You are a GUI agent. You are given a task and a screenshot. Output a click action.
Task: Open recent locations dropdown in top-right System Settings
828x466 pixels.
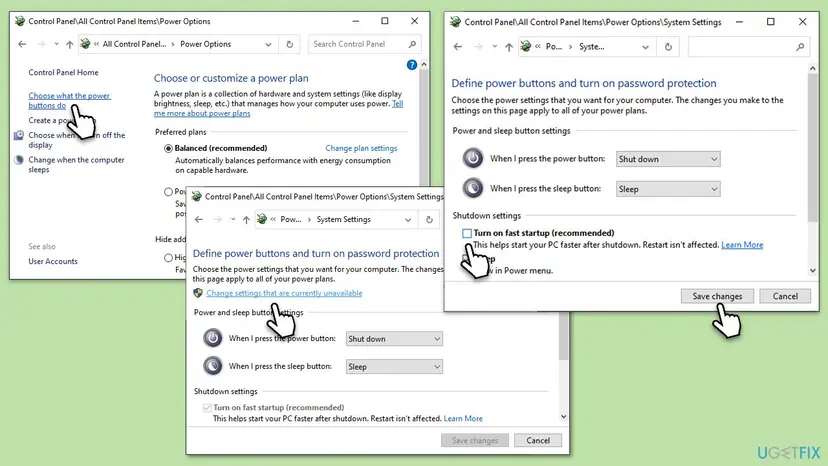coord(494,47)
